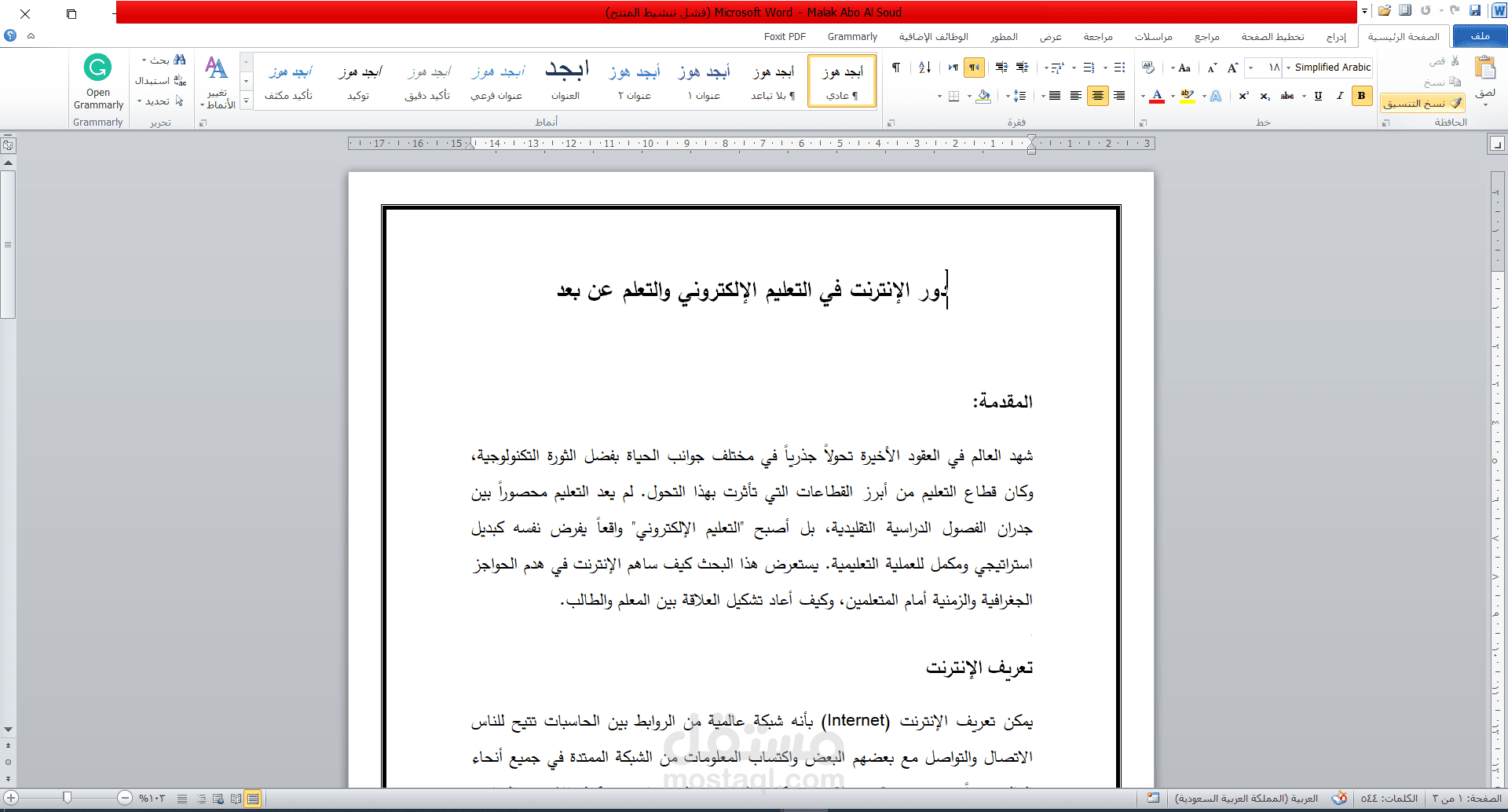Click the Save icon in the title bar

tap(1475, 11)
